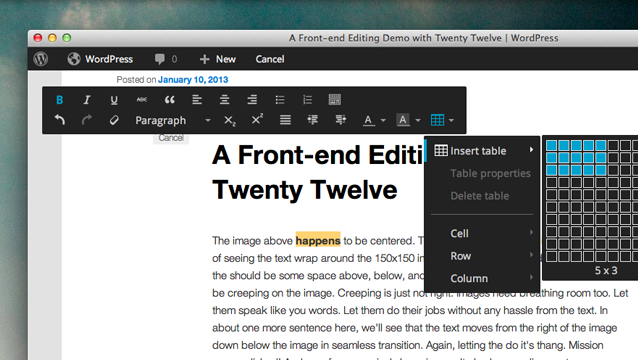Screen dimensions: 638x360
Task: Choose the Insert table menu item
Action: 482,151
